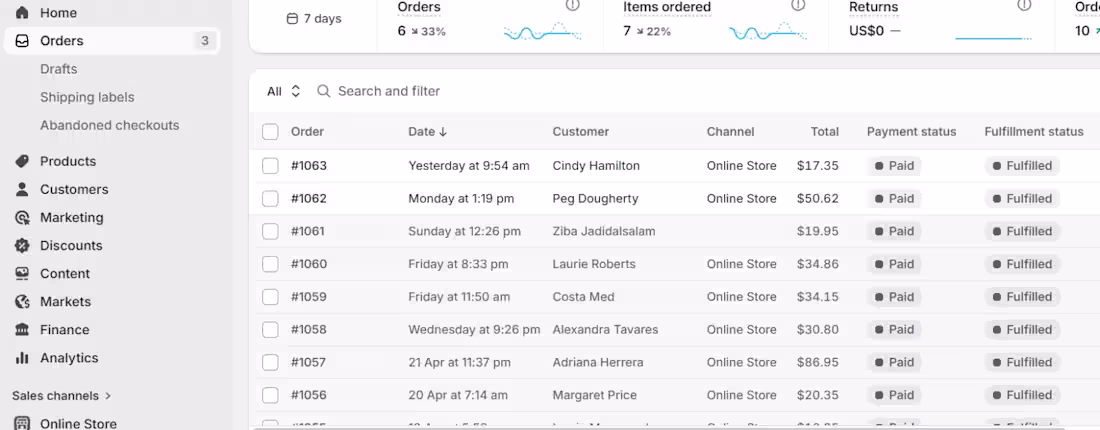Sort by the Total column header

click(x=825, y=132)
